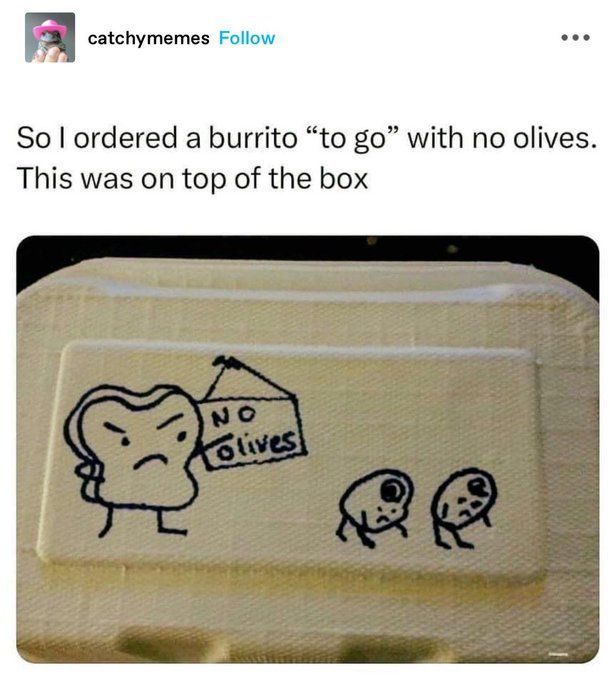Click the left sad olive drawing
610x680 pixels.
point(374,507)
